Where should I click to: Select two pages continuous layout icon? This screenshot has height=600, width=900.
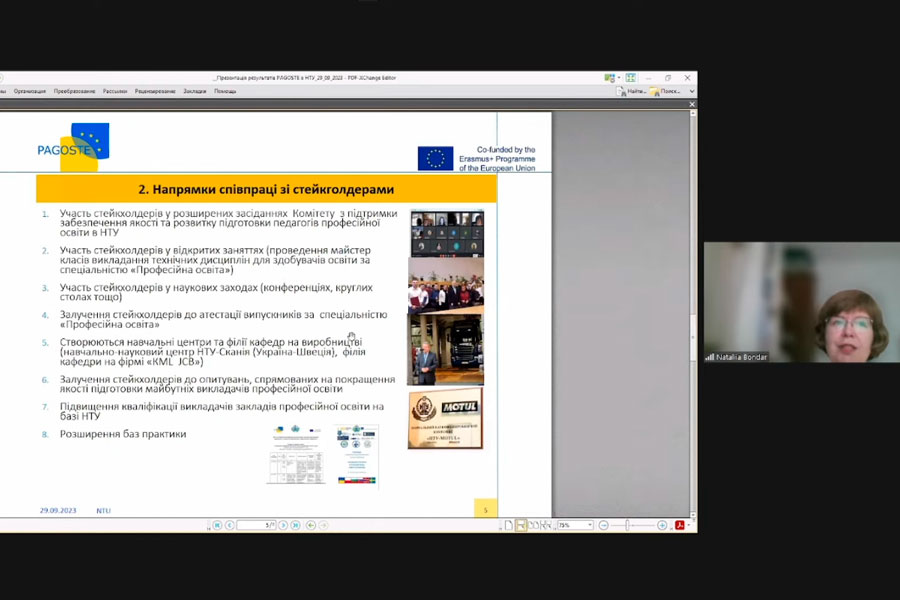[546, 525]
